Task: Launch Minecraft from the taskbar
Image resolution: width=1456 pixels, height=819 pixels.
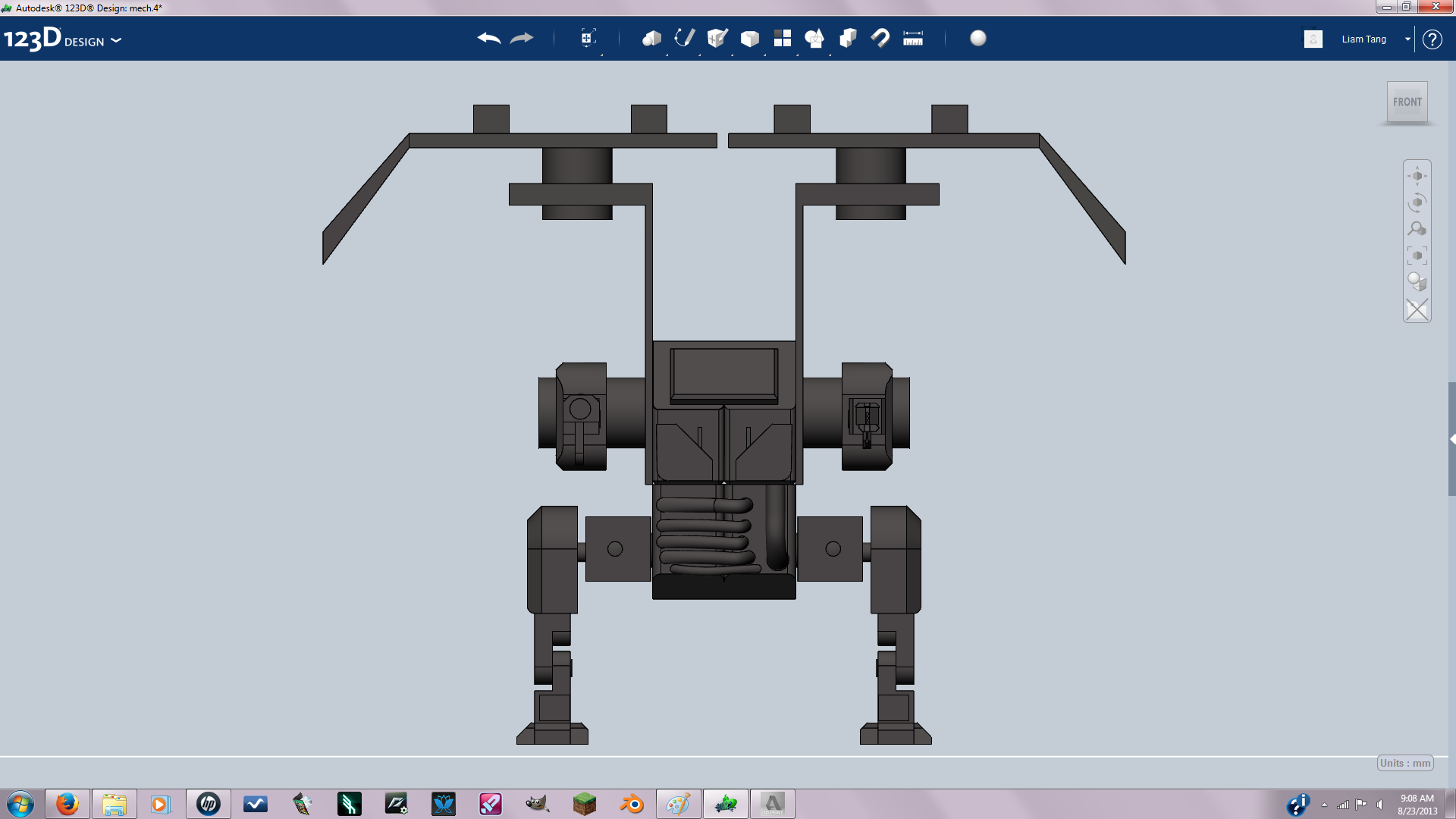Action: 584,804
